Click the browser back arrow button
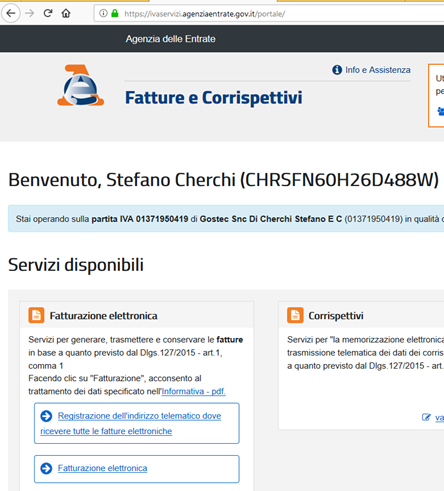 pos(11,13)
